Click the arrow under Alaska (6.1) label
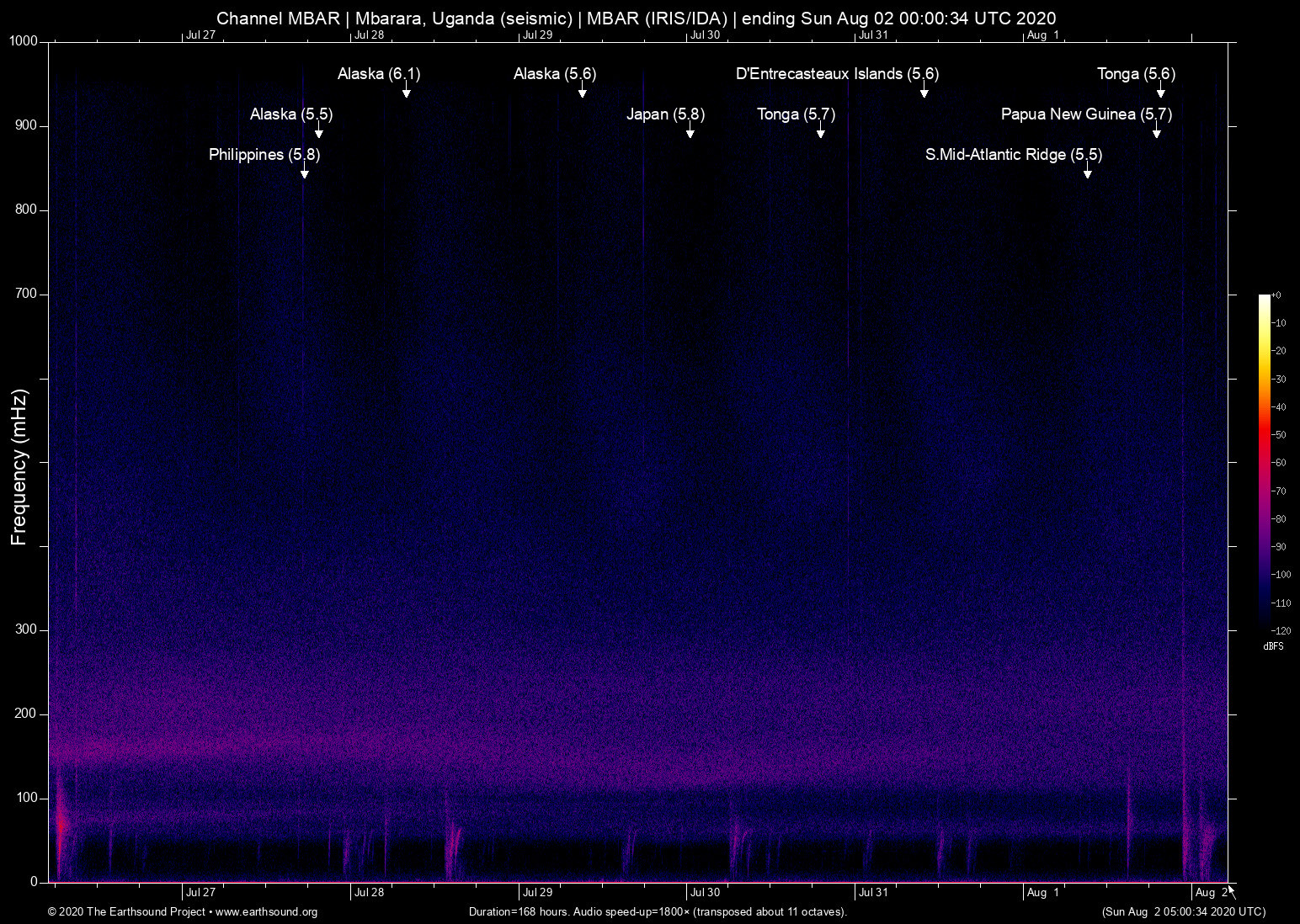Image resolution: width=1300 pixels, height=924 pixels. (406, 90)
